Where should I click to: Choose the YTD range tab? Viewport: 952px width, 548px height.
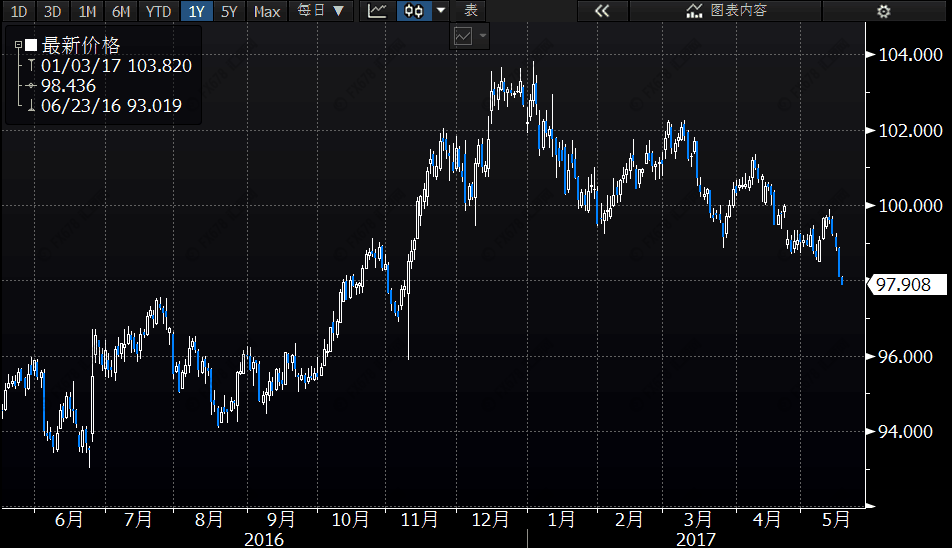click(x=158, y=11)
